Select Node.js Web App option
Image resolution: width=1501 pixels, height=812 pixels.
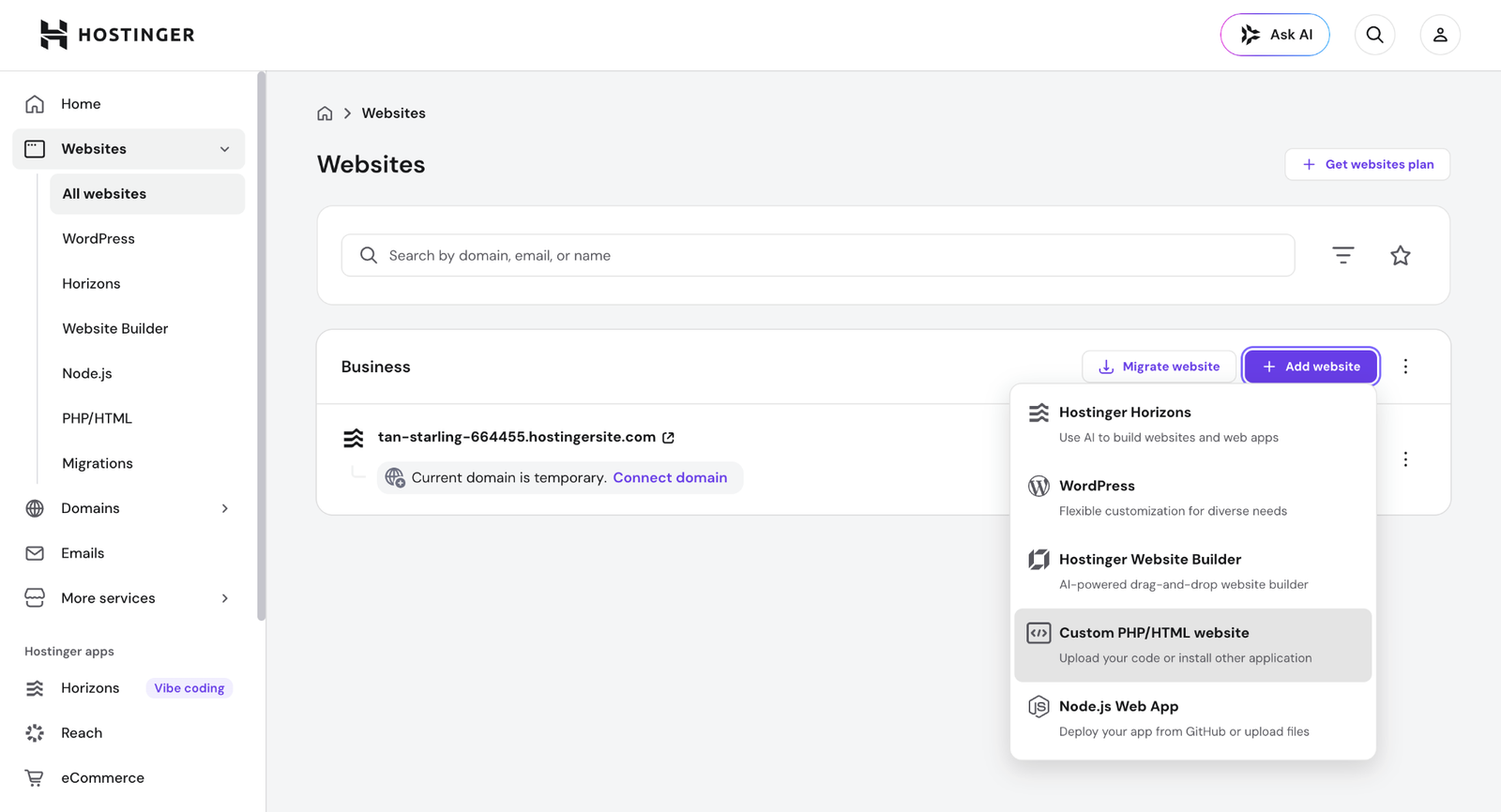pyautogui.click(x=1193, y=719)
